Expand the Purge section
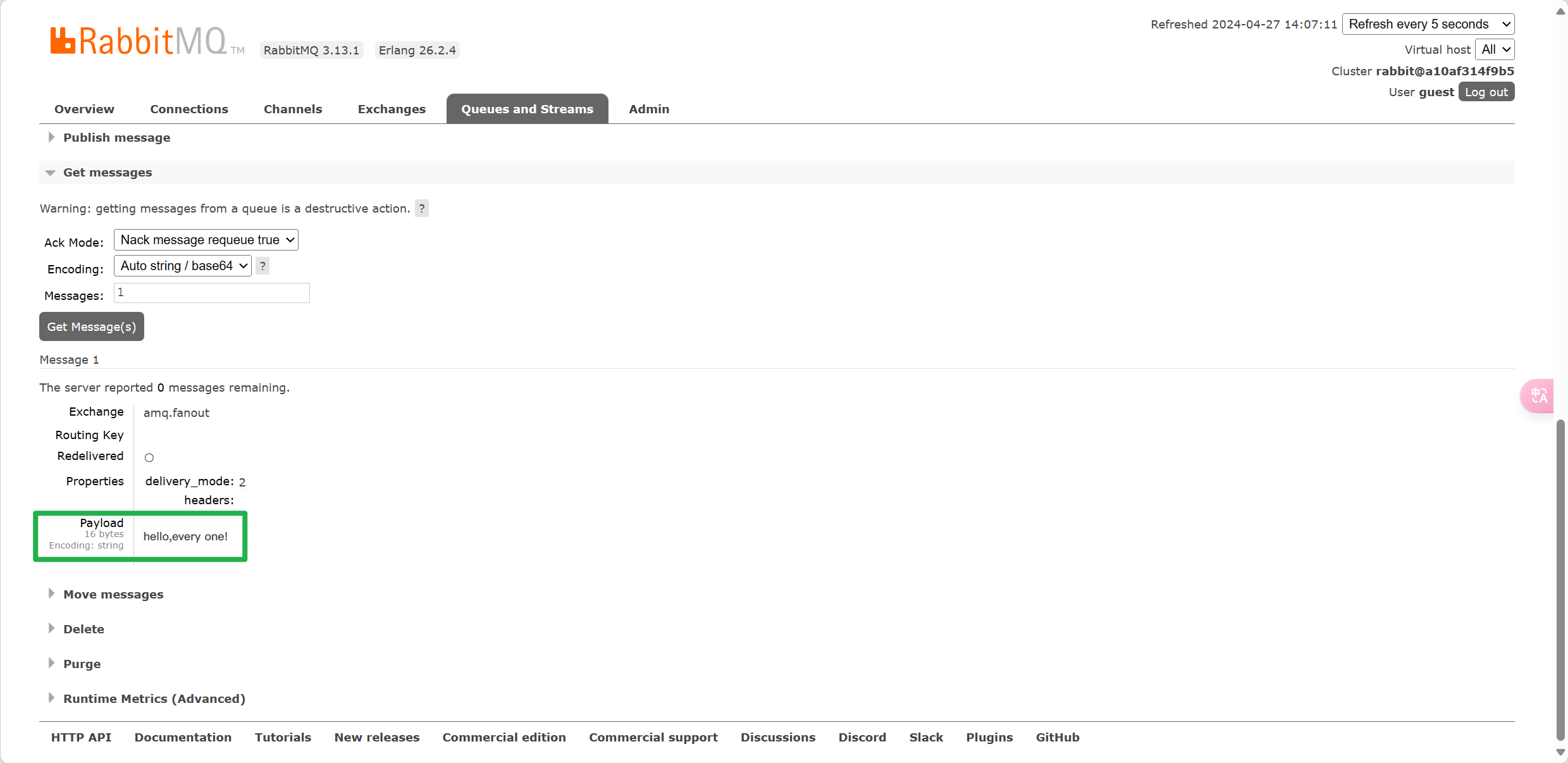This screenshot has width=1568, height=763. pyautogui.click(x=82, y=664)
